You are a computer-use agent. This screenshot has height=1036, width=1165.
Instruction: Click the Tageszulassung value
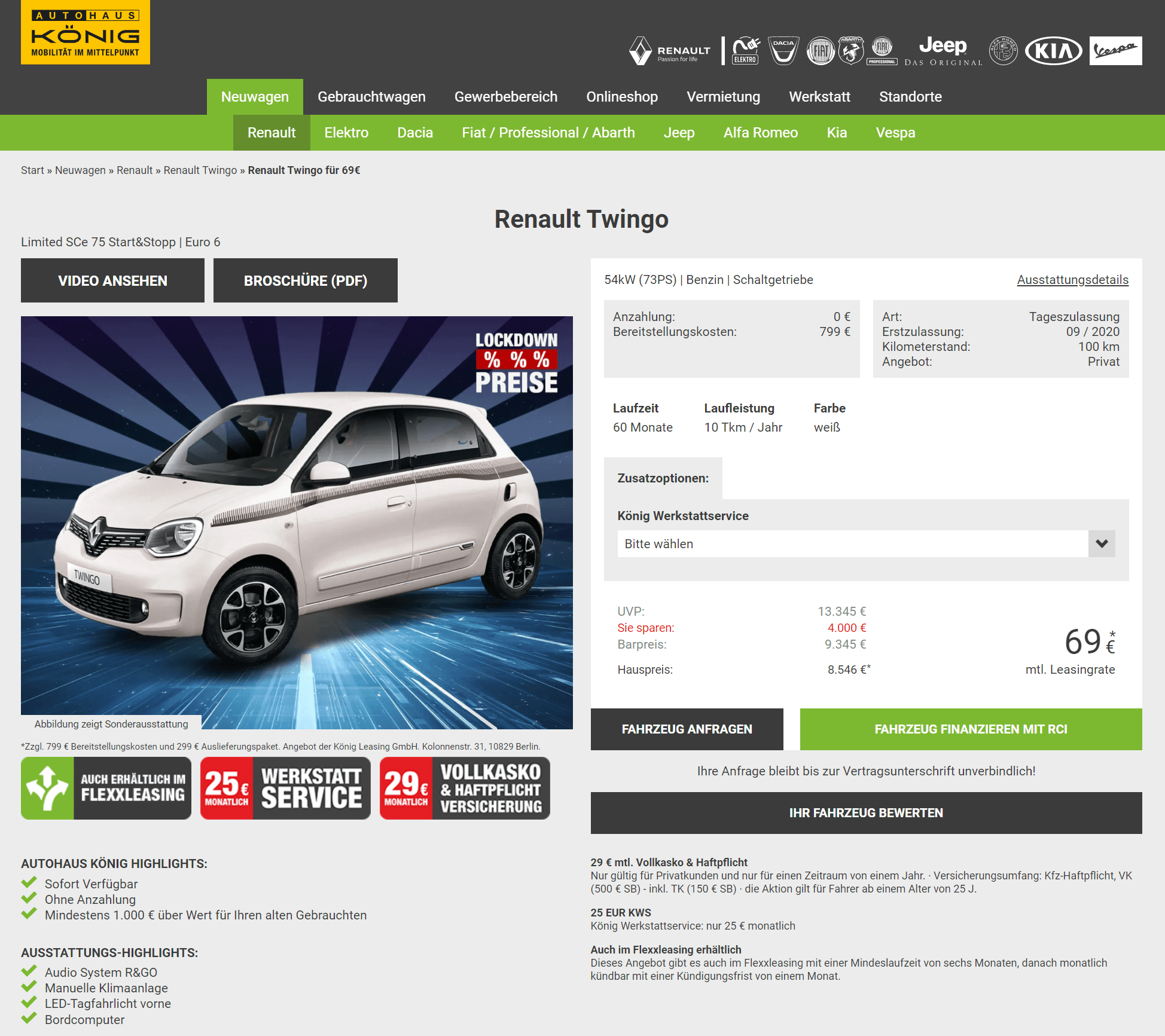[x=1074, y=317]
